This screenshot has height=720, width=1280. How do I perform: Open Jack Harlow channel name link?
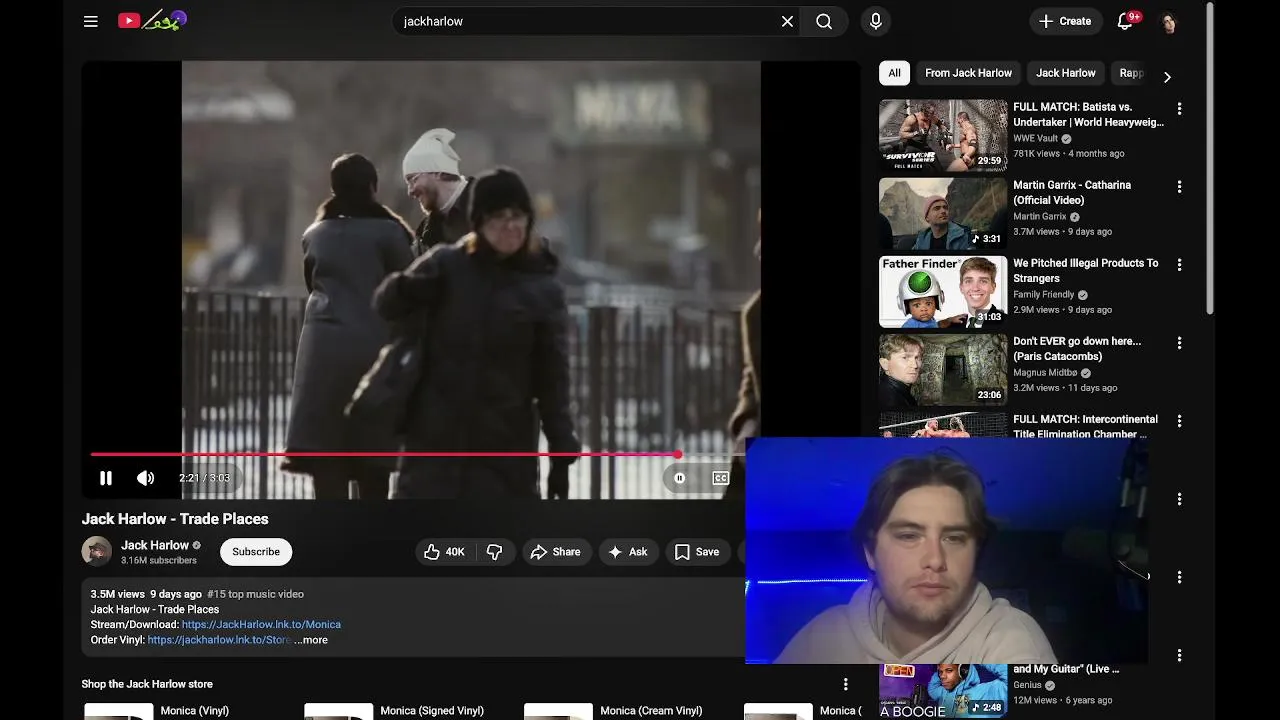pyautogui.click(x=155, y=545)
